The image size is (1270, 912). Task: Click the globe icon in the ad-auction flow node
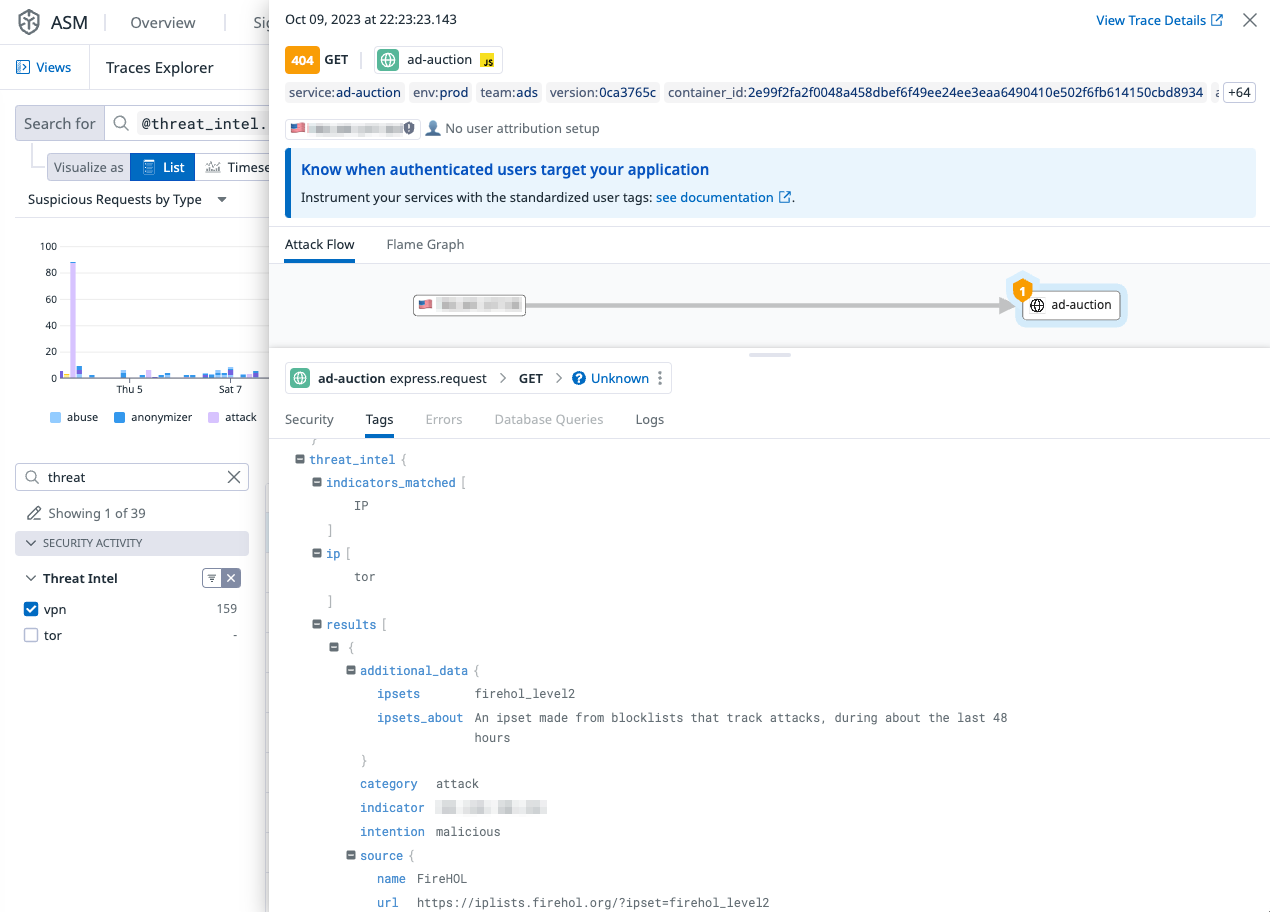pos(1038,305)
